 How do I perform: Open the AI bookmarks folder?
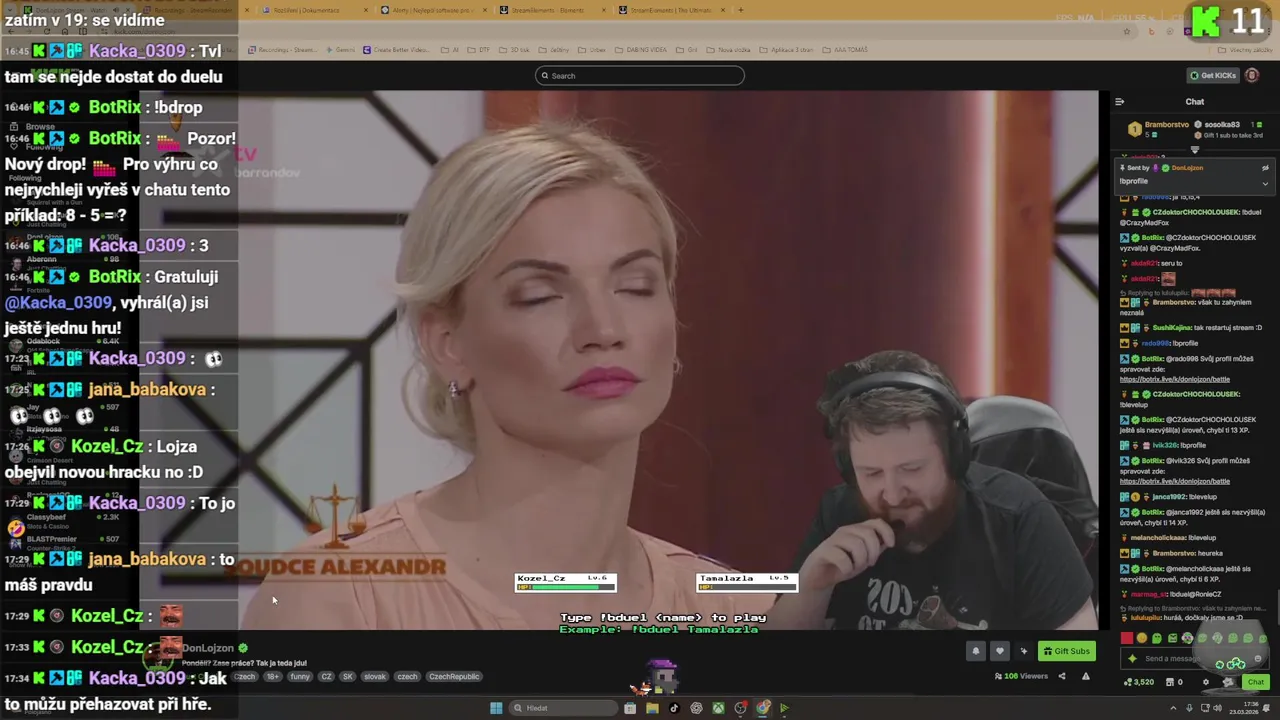tap(451, 50)
